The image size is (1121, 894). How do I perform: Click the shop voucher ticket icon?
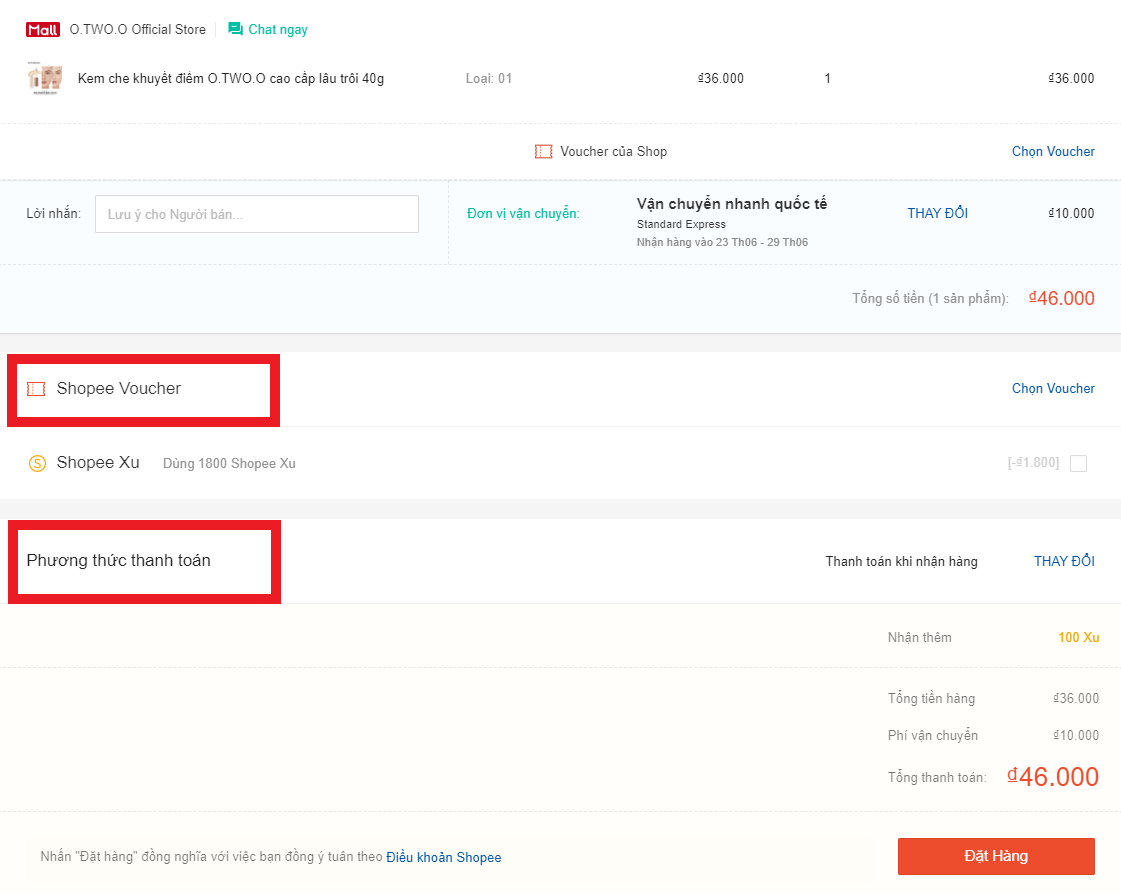pyautogui.click(x=543, y=152)
